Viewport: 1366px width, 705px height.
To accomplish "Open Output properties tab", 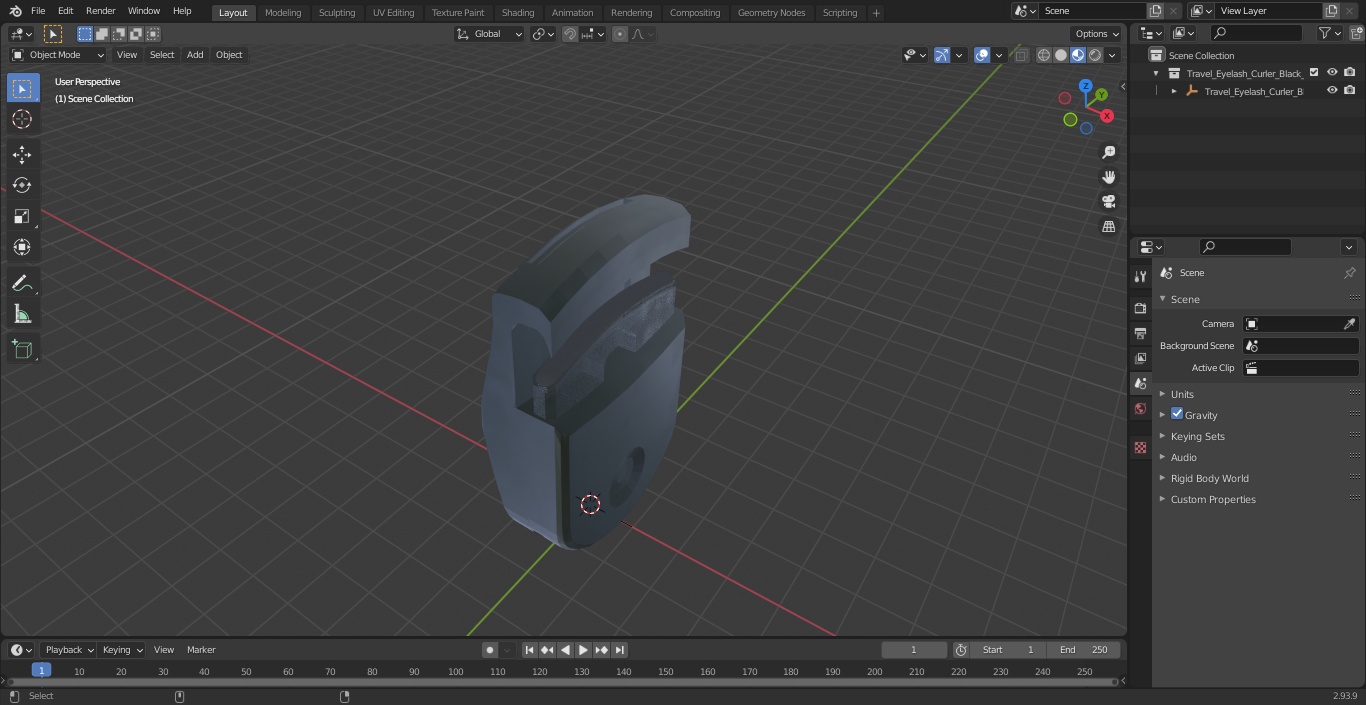I will coord(1140,333).
